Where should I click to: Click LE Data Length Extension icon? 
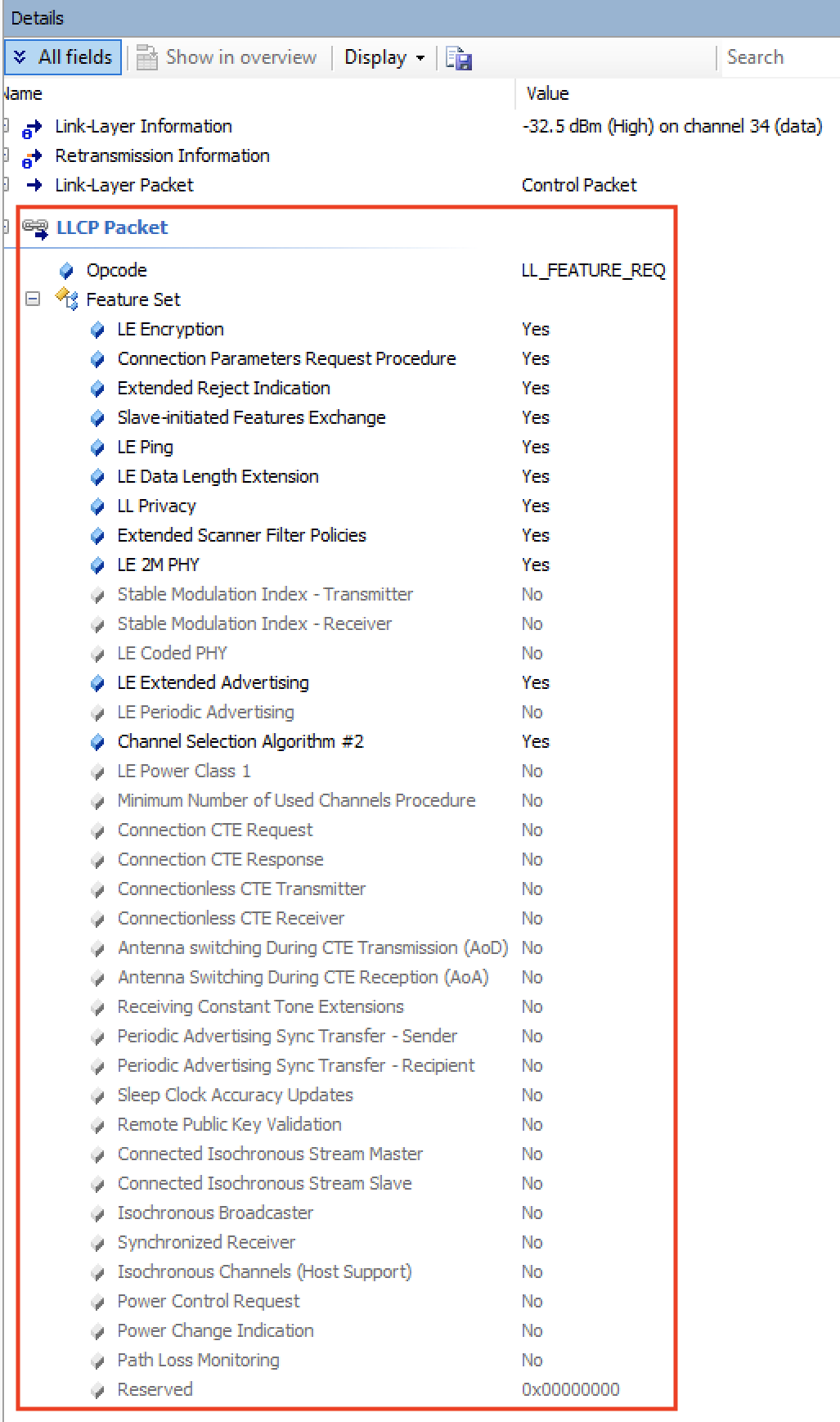(x=97, y=477)
